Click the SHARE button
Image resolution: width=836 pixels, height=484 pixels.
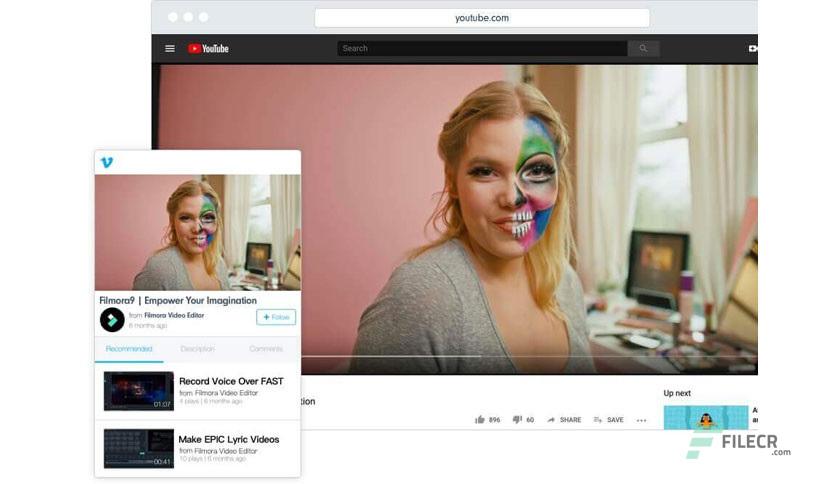pos(564,420)
